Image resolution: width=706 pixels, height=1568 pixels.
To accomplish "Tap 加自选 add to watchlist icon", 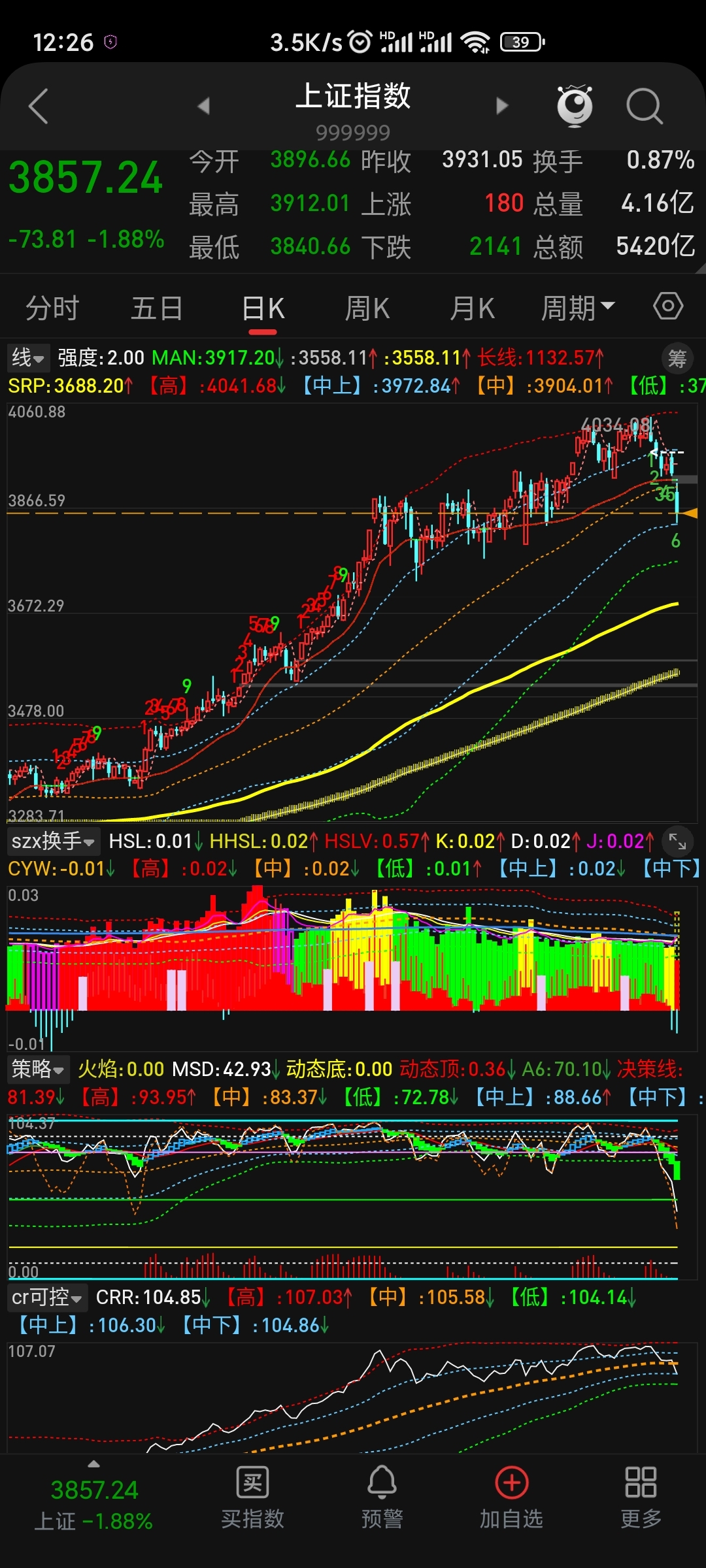I will coord(511,1482).
